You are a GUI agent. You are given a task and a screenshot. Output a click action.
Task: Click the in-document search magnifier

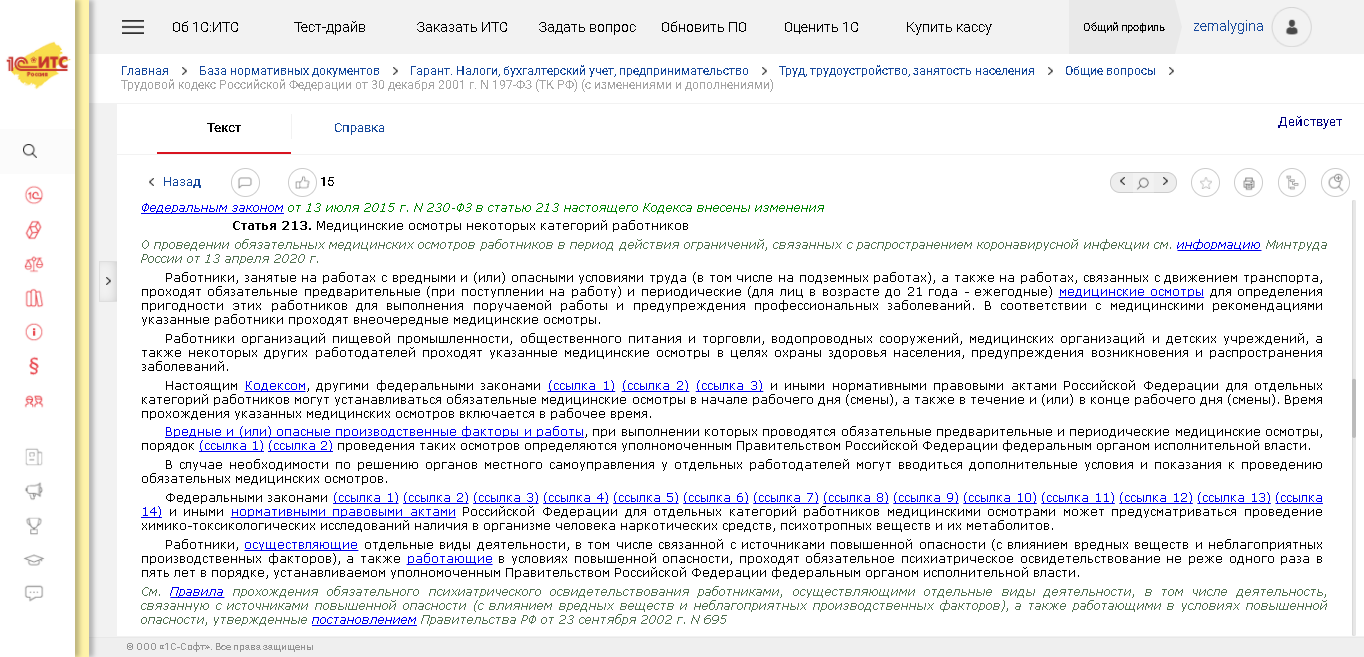1143,182
